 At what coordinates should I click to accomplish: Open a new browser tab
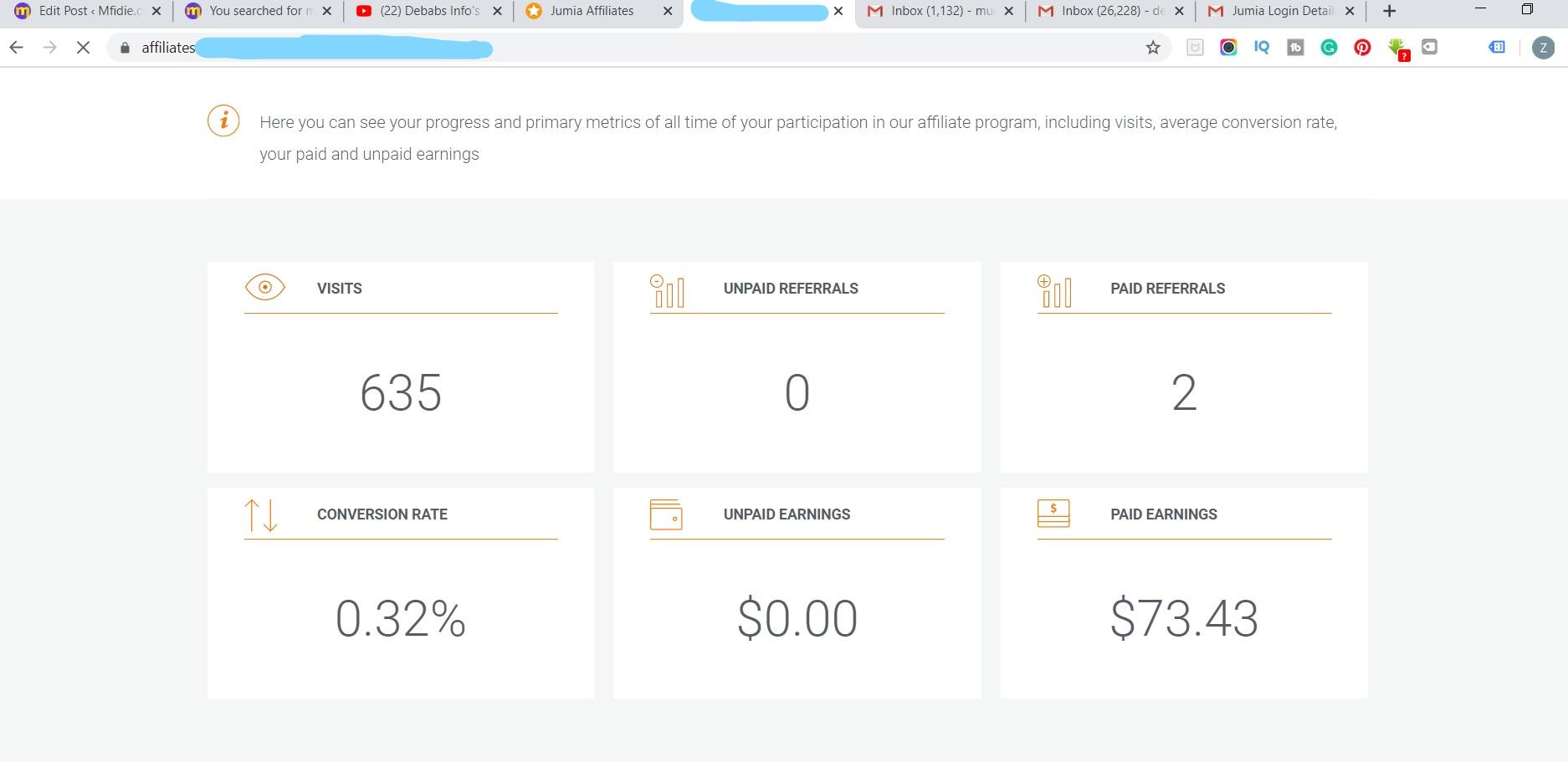[1389, 11]
